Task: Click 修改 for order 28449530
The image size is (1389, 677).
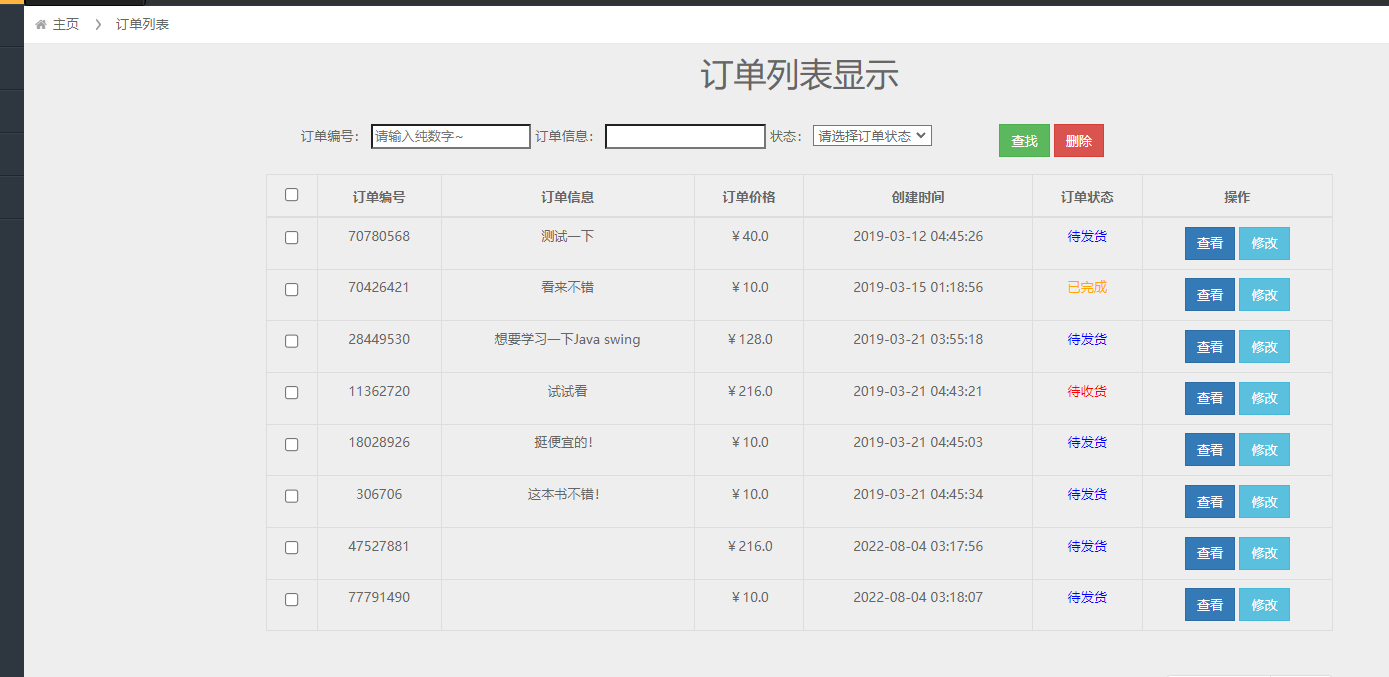Action: (x=1264, y=347)
